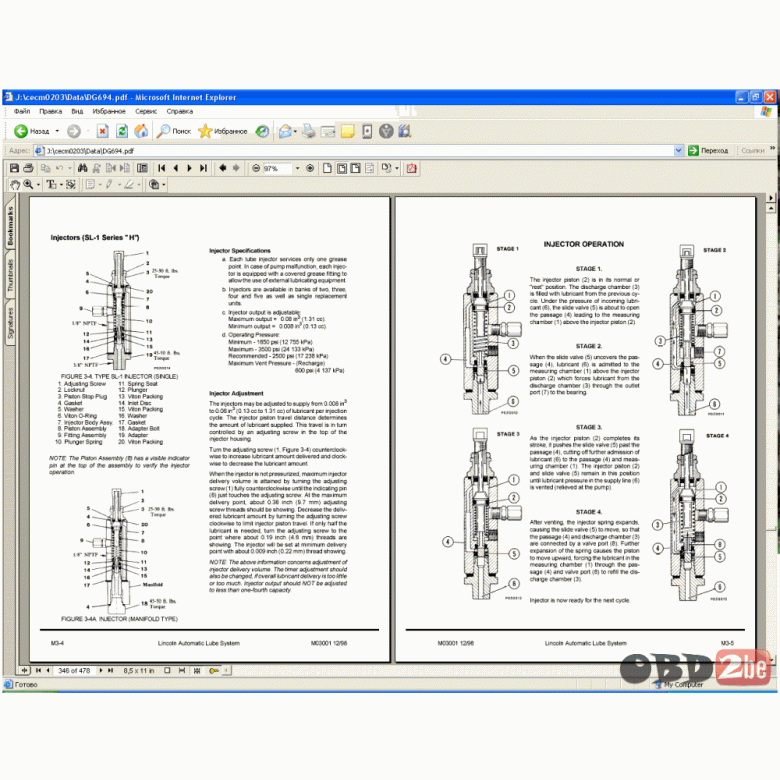Open the Сервис menu
Viewport: 780px width, 780px height.
[x=146, y=111]
